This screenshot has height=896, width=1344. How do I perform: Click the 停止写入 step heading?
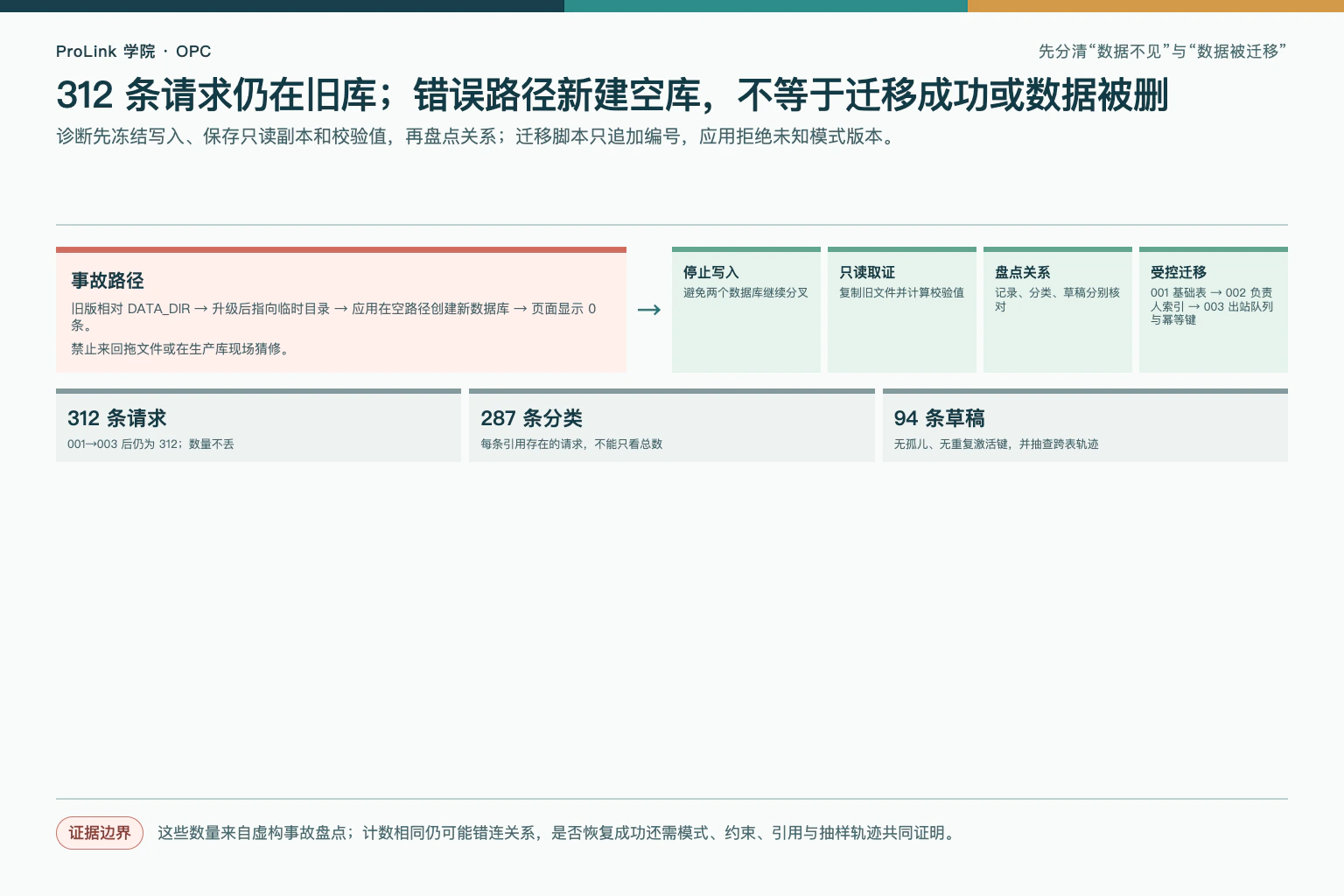pyautogui.click(x=710, y=272)
